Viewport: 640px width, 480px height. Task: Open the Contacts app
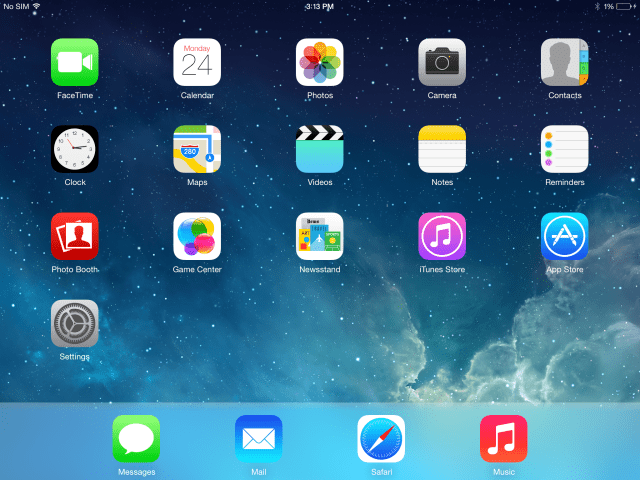[x=564, y=62]
